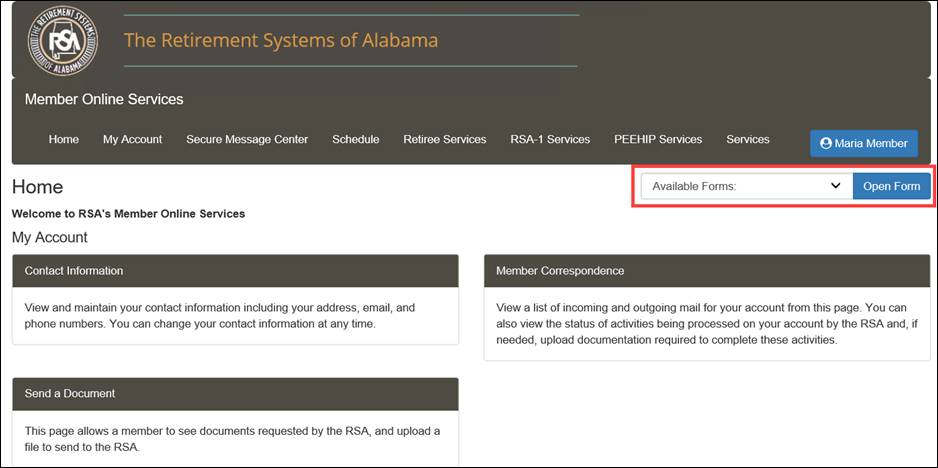The image size is (938, 468).
Task: Click the user icon on Maria Member
Action: point(826,144)
